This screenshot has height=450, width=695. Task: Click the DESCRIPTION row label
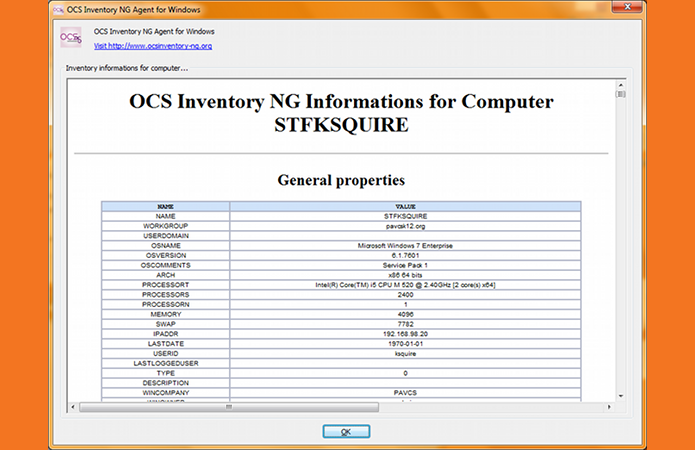[165, 383]
